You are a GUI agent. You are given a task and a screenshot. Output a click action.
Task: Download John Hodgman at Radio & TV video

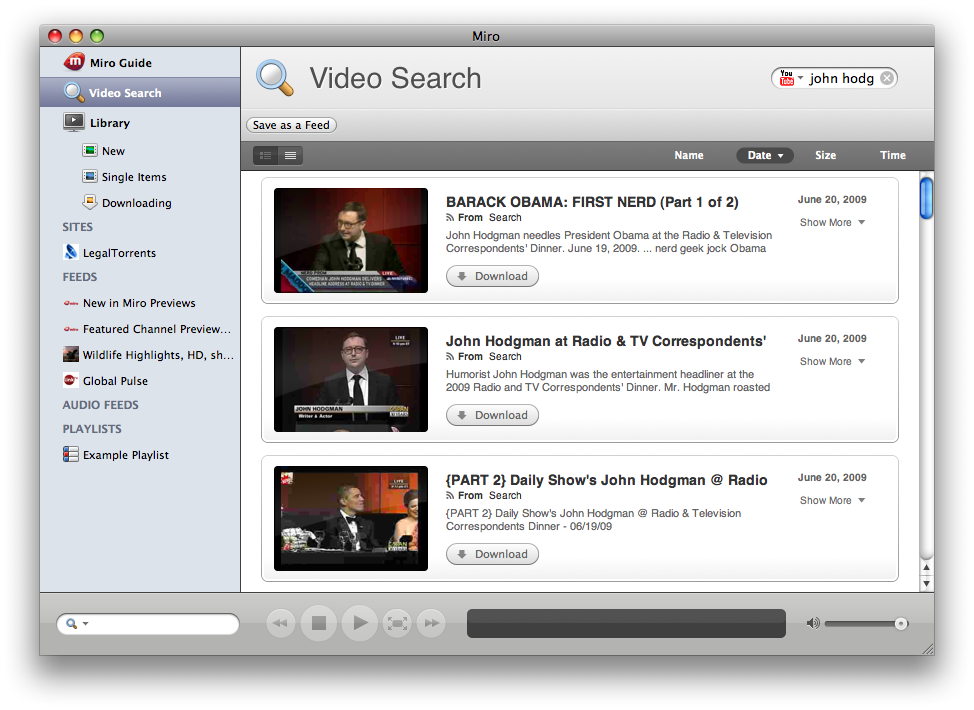[493, 416]
